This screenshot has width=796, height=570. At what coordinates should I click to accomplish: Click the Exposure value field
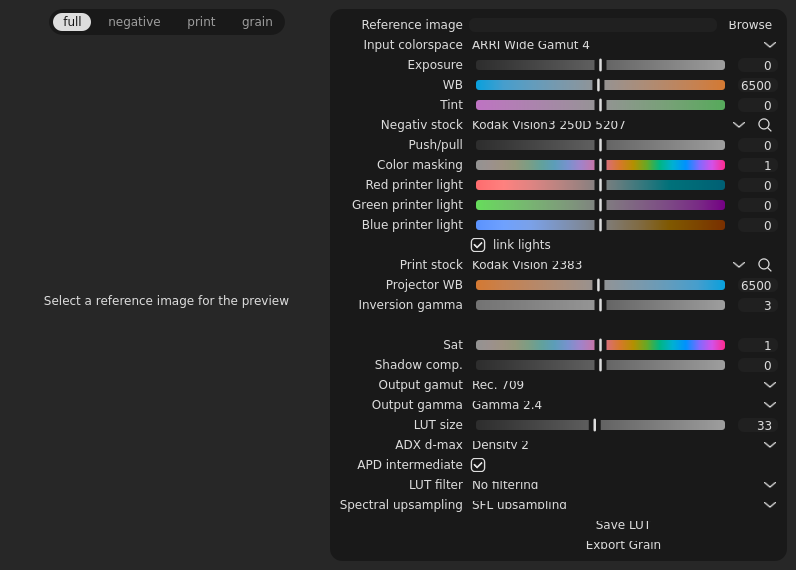tap(756, 65)
